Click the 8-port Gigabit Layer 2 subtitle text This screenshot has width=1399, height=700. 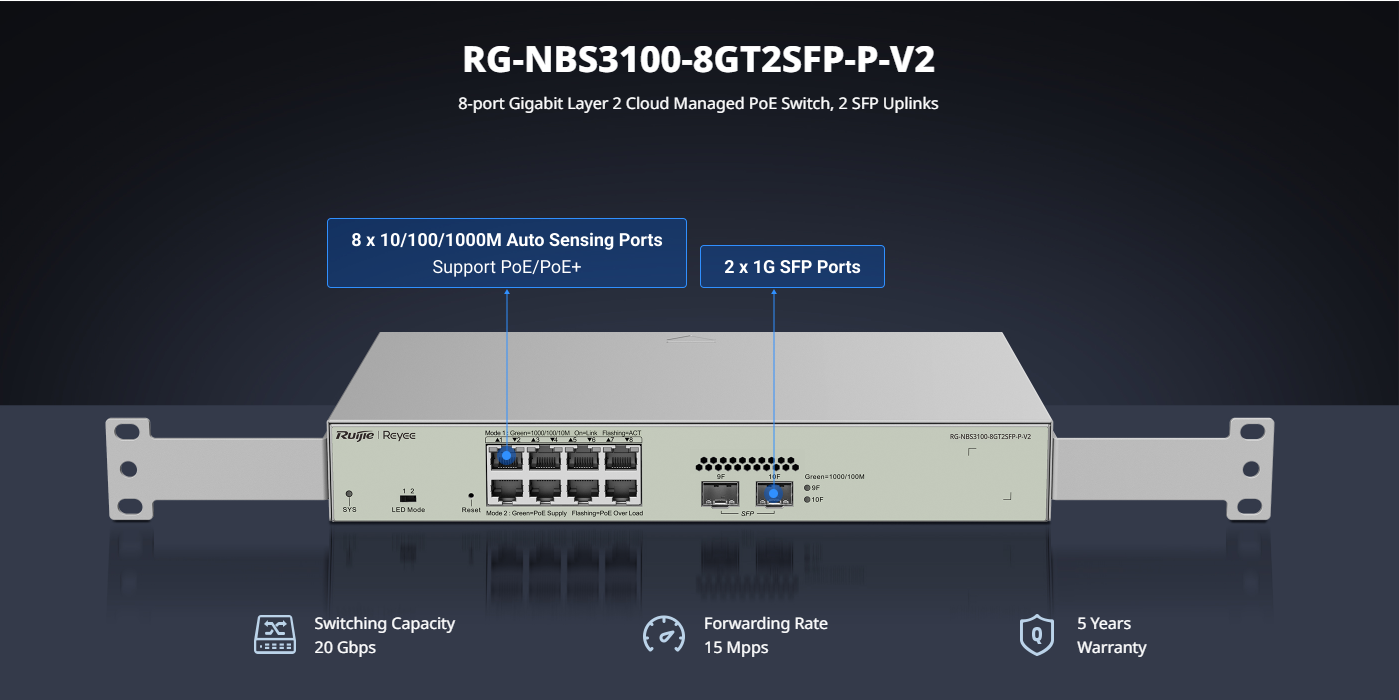click(x=698, y=103)
